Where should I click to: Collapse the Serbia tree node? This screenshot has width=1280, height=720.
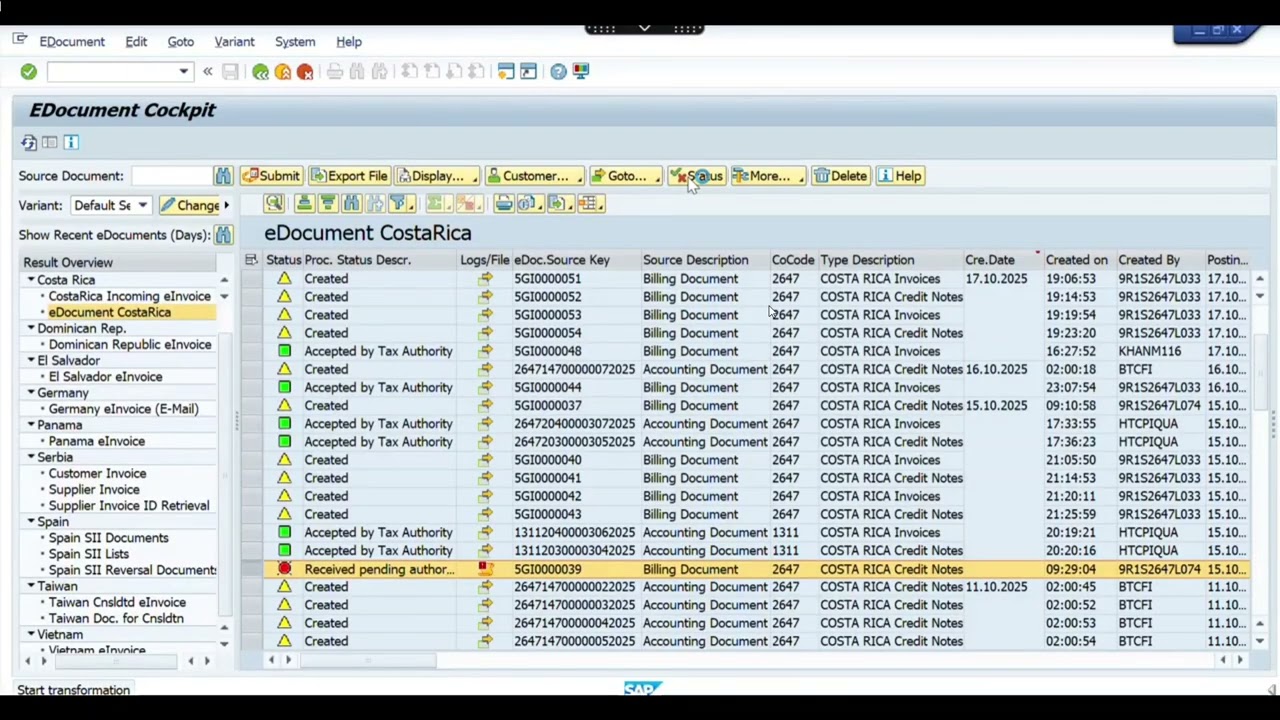(31, 457)
